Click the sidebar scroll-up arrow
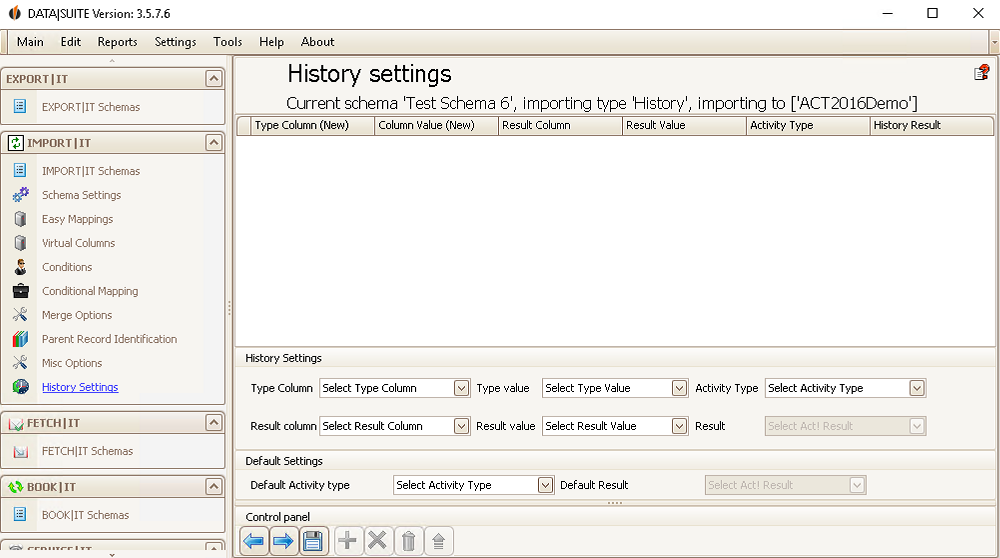The height and width of the screenshot is (558, 1000). click(112, 61)
